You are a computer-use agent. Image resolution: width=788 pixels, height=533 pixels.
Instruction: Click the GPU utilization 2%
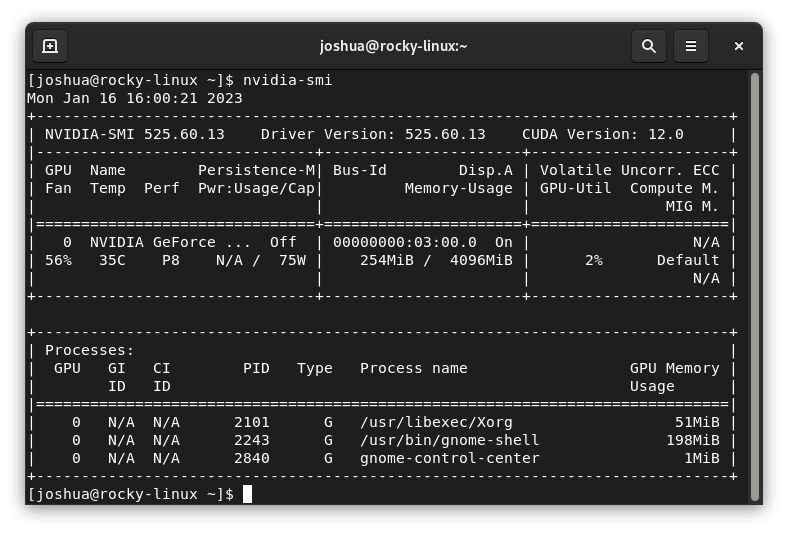click(594, 260)
